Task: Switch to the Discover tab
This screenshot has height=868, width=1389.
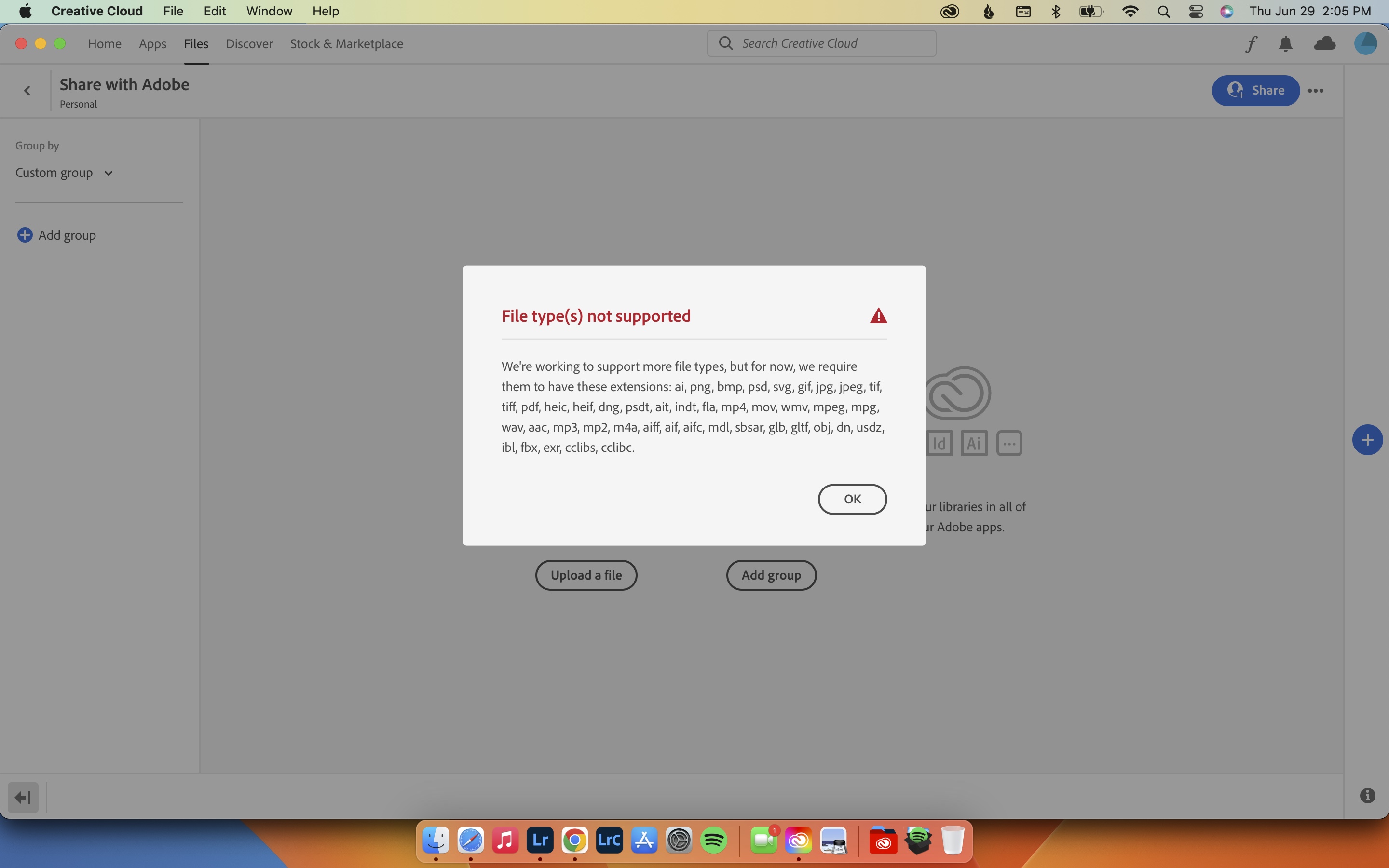Action: 249,43
